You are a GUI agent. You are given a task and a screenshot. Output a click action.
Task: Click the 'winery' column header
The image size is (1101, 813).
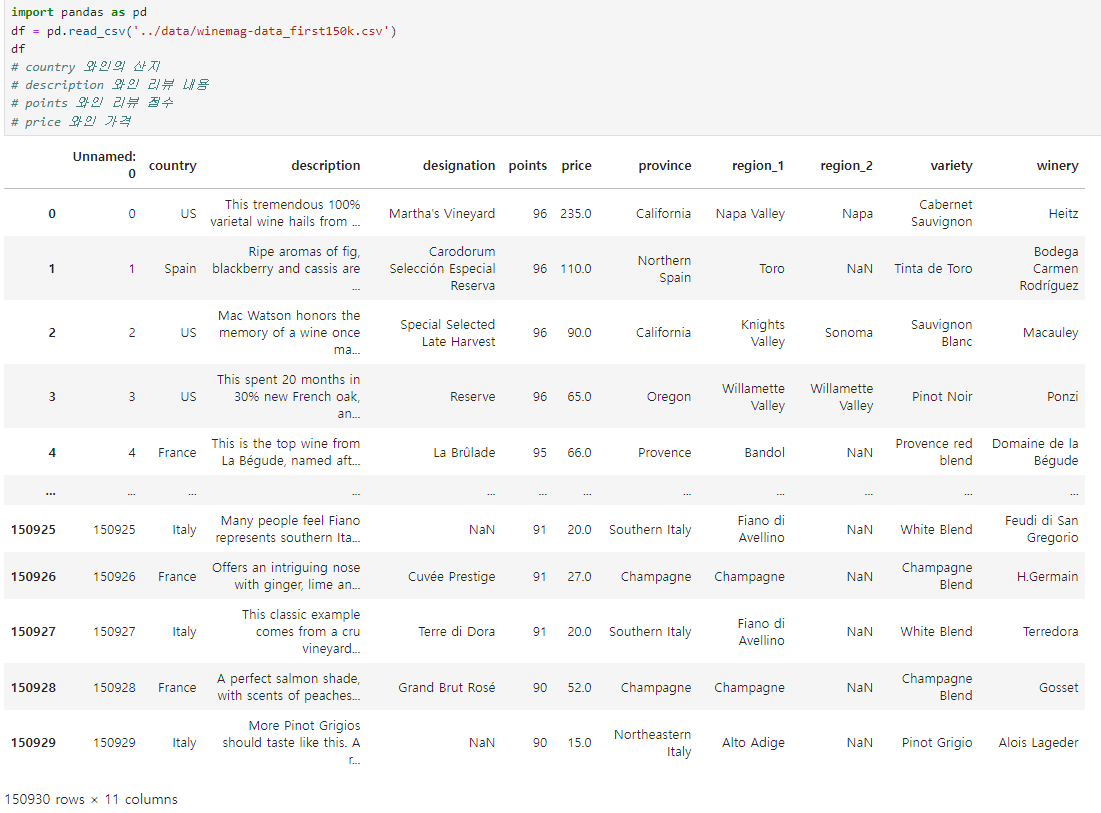(1057, 166)
